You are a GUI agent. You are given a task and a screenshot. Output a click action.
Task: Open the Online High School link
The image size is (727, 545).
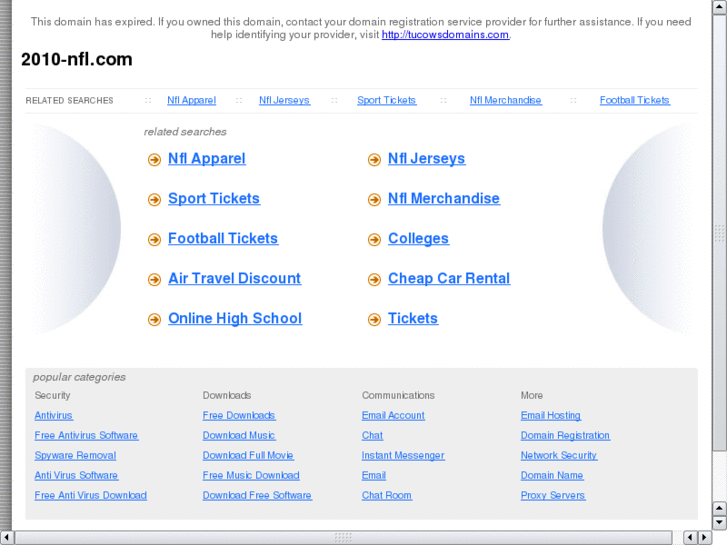pos(235,318)
